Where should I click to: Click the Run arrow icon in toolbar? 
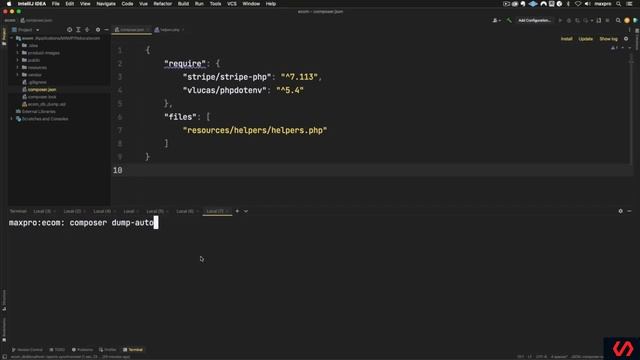point(560,20)
